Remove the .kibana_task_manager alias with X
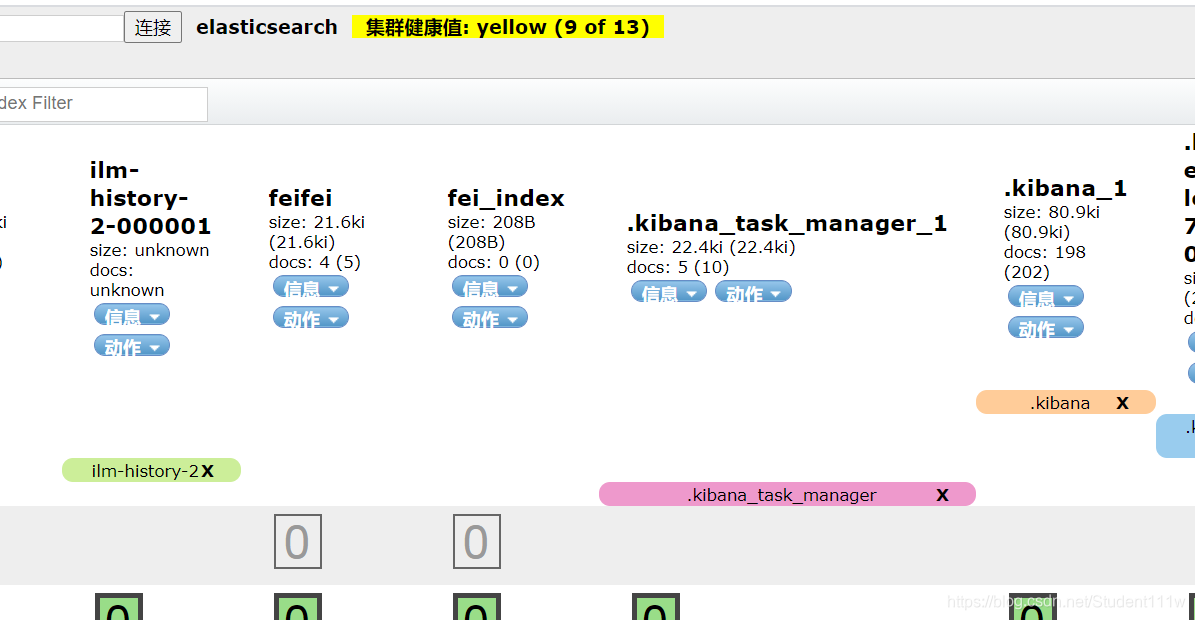 942,495
